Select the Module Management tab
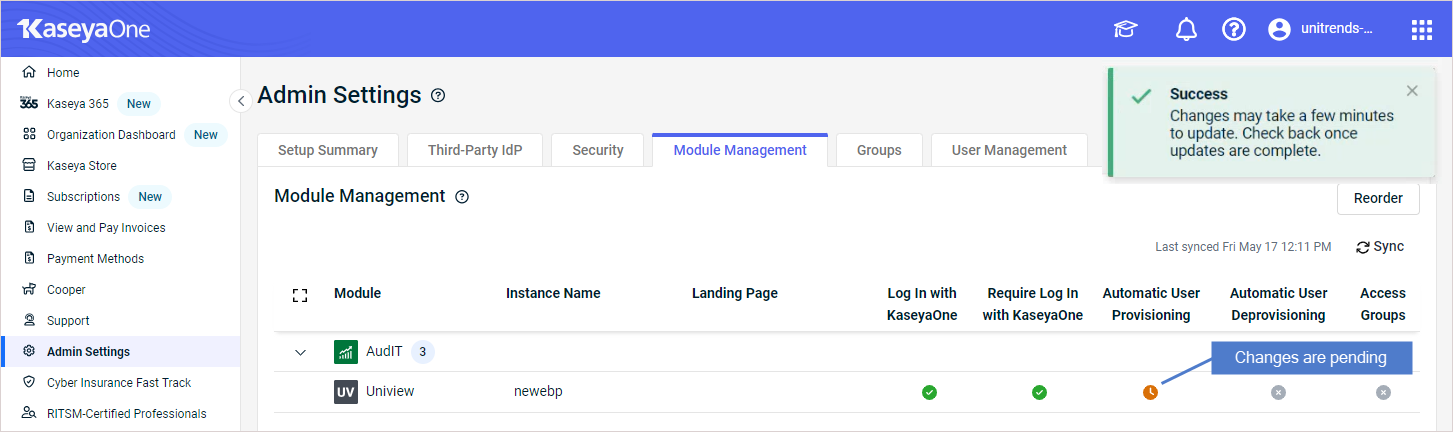 [740, 150]
